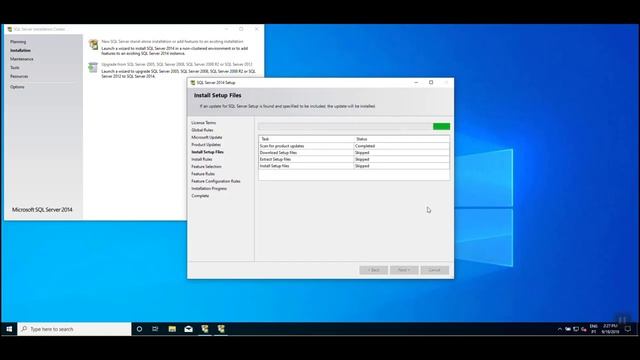
Task: Click the Status column header
Action: (x=401, y=139)
